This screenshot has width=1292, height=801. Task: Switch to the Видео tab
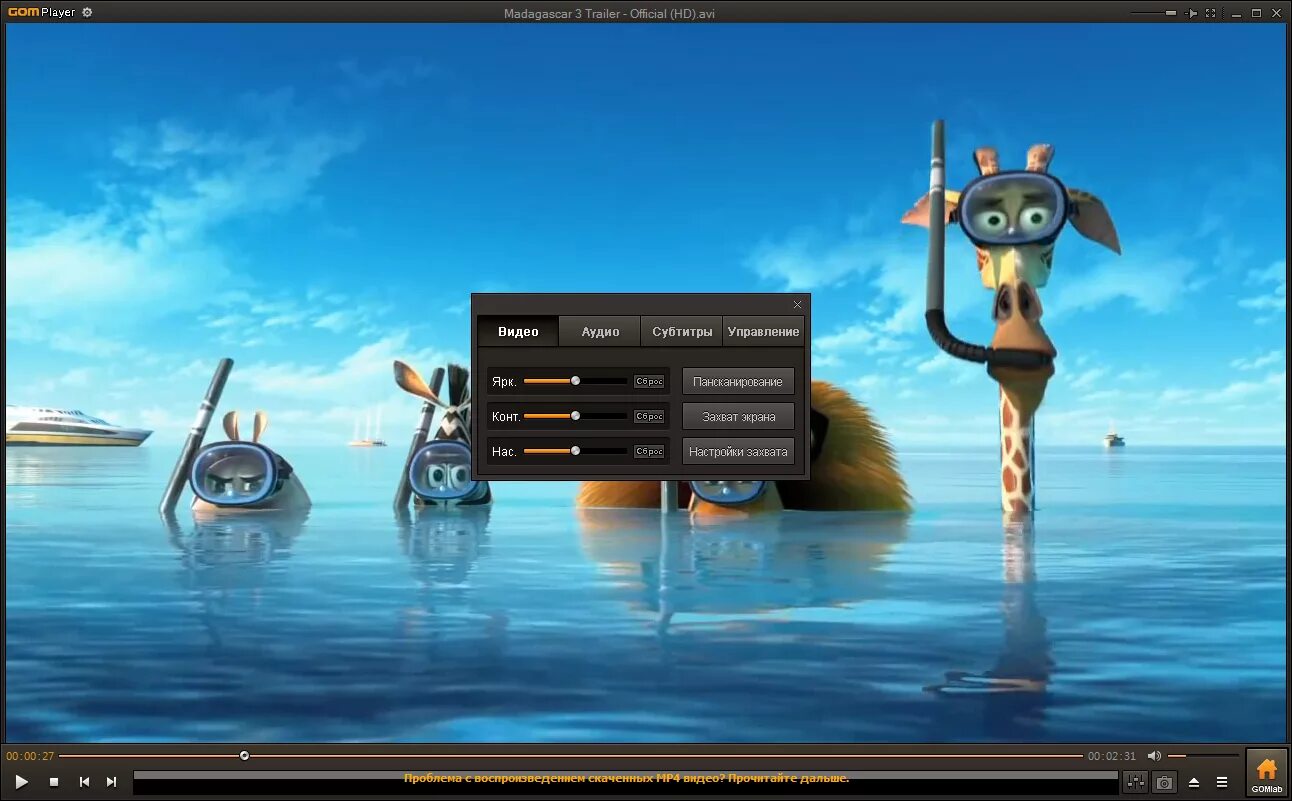point(518,331)
